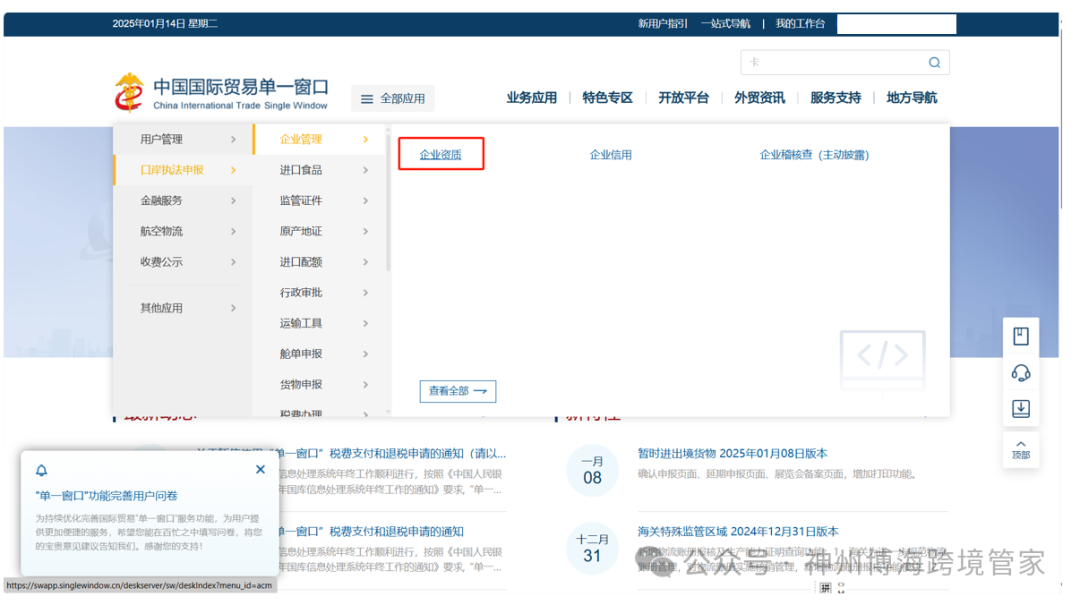
Task: Open news 暂时进出境货物 2025年01月08日版本
Action: pyautogui.click(x=732, y=453)
